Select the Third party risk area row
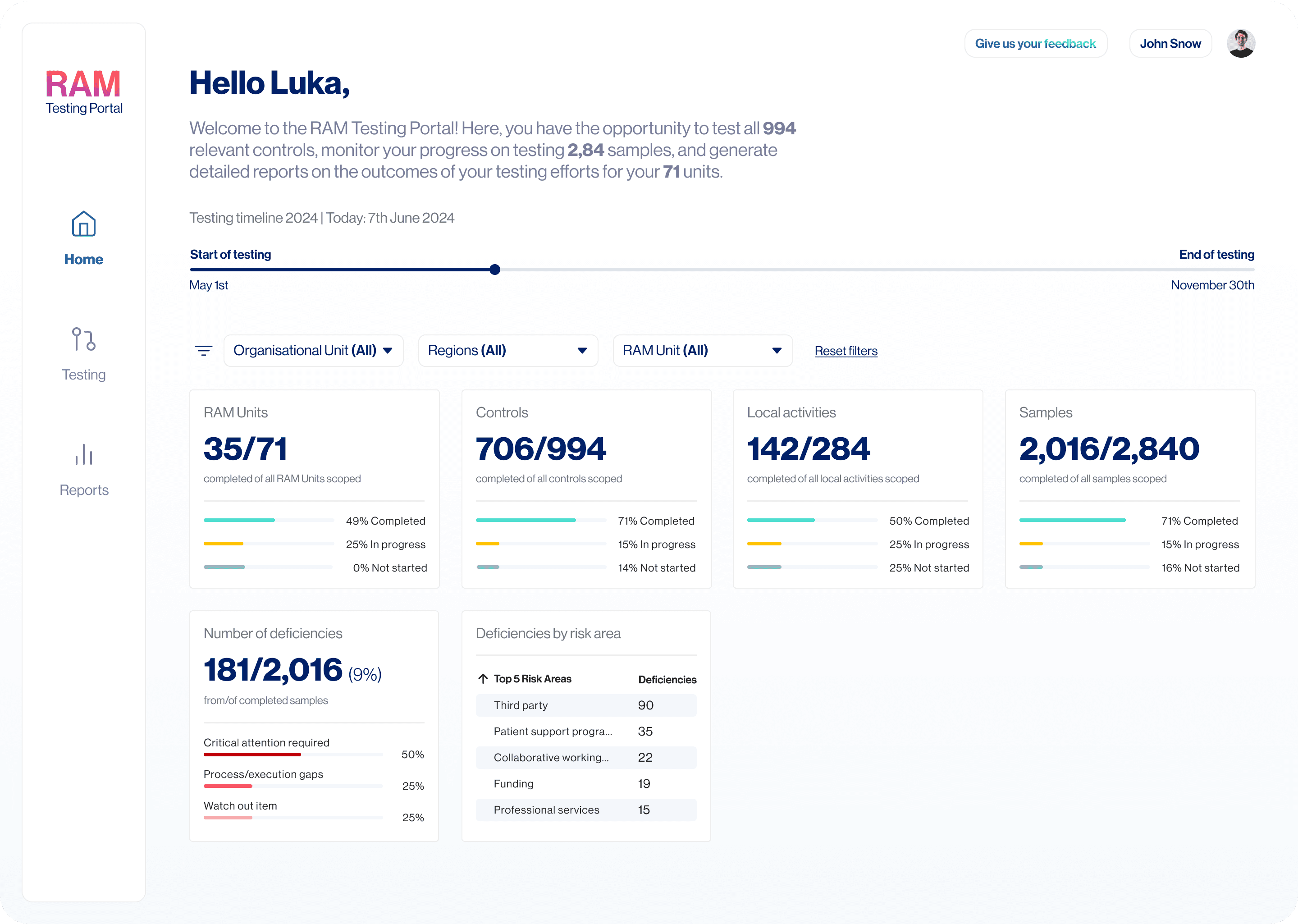Viewport: 1298px width, 924px height. (586, 705)
